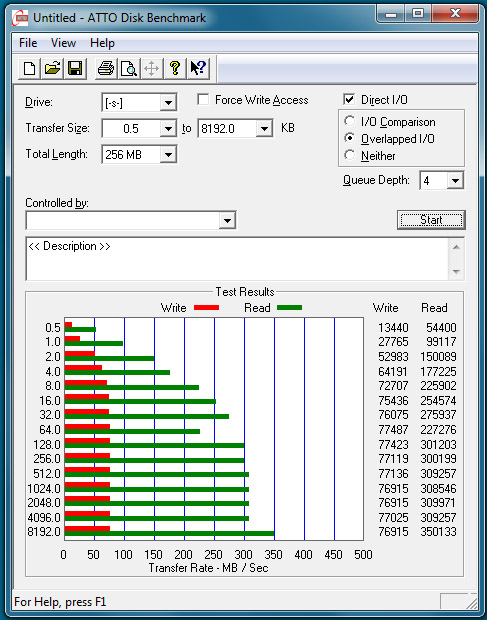Click the write value 52983

393,357
